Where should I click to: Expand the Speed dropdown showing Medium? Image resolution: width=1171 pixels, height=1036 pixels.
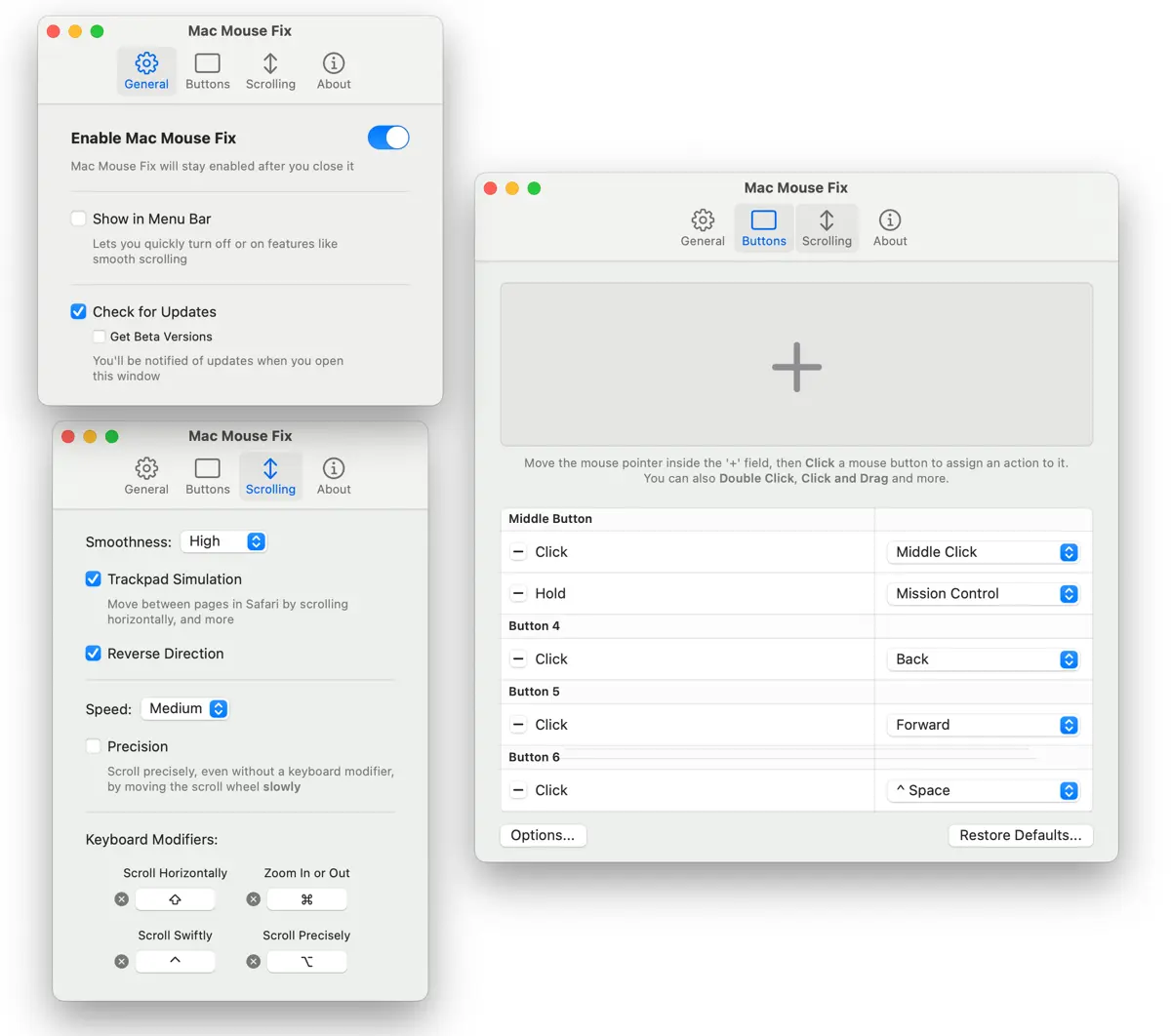click(185, 709)
